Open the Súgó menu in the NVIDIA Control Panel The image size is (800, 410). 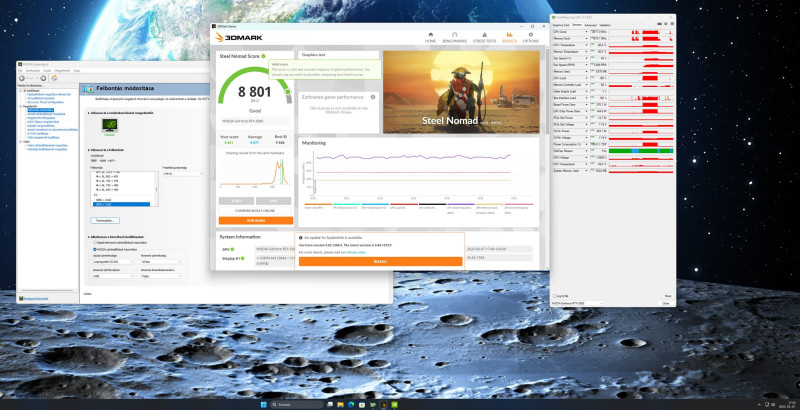(77, 70)
